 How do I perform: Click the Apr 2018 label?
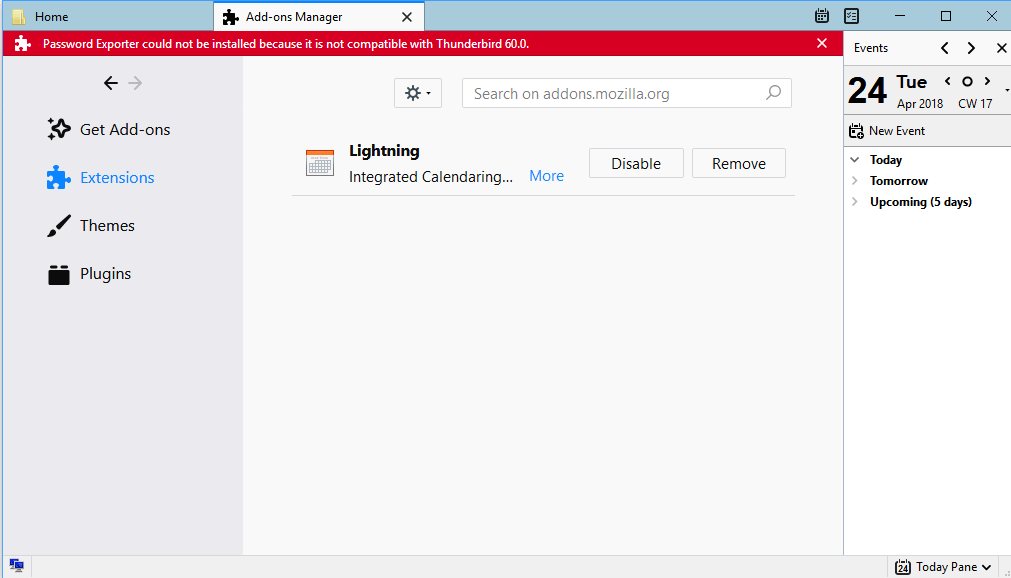[919, 104]
